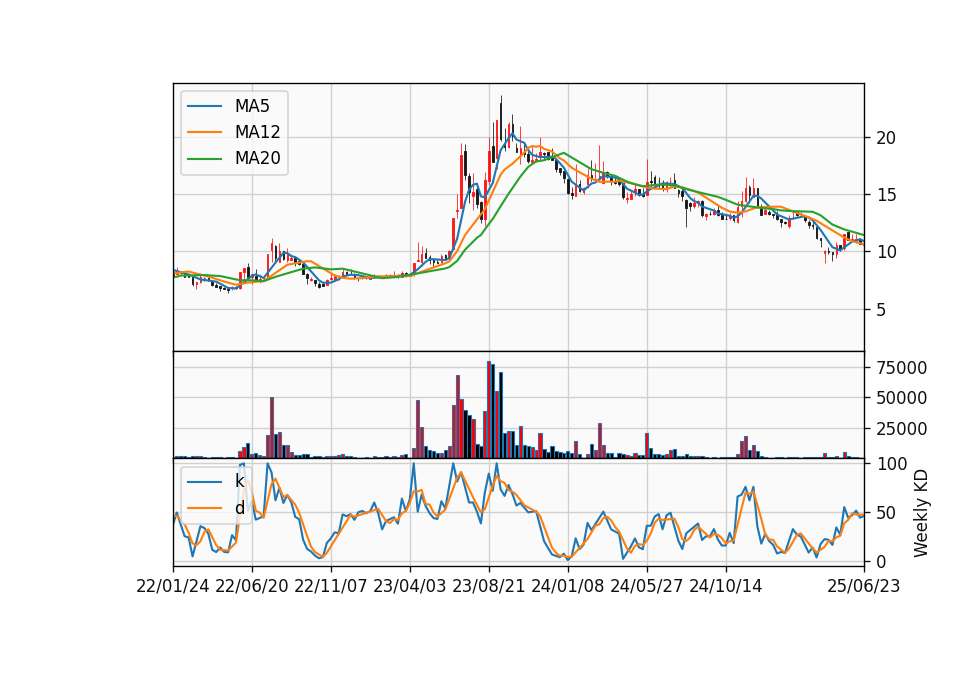Click the MA12 legend label

pos(257,132)
